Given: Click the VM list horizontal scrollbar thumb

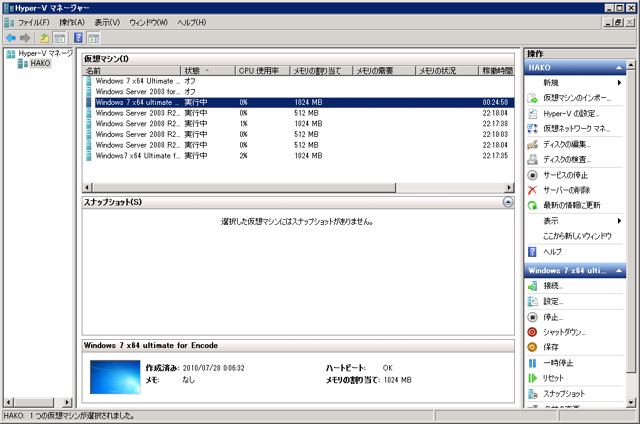Looking at the screenshot, I should 244,187.
